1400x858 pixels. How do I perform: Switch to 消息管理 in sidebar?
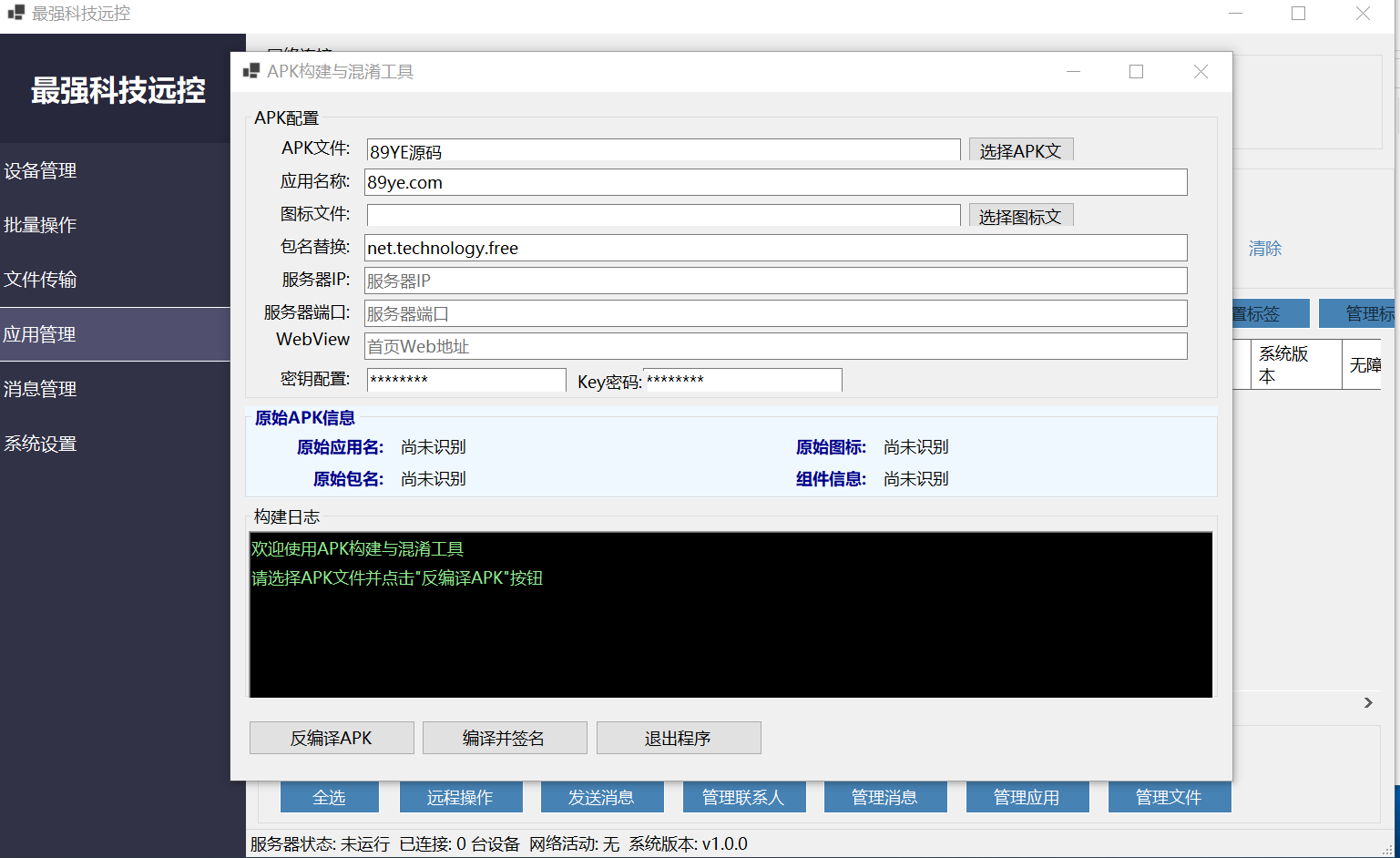(x=41, y=389)
